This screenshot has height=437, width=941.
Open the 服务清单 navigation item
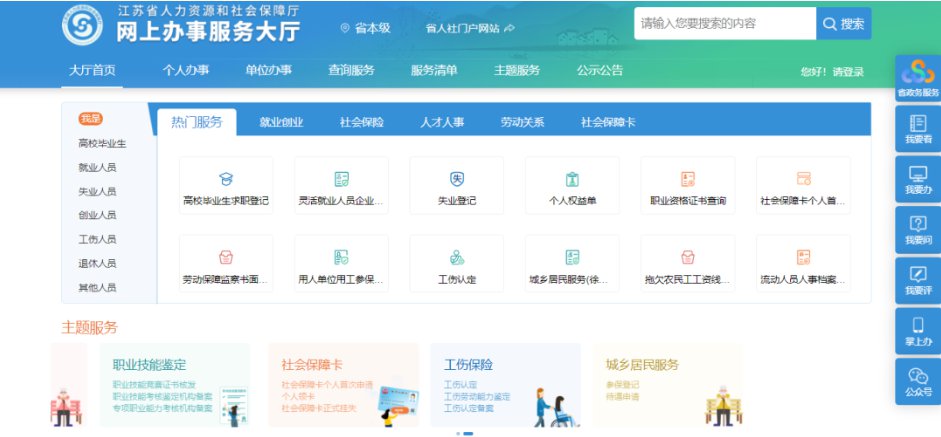pyautogui.click(x=434, y=70)
